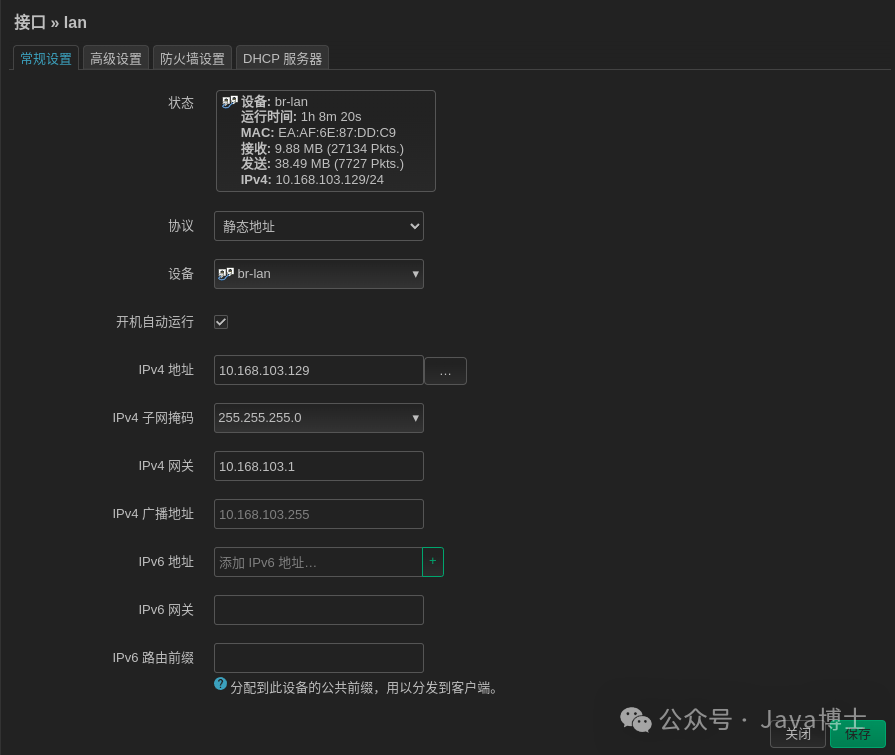Click the "..." button beside IPv4 地址
The image size is (895, 755).
[x=445, y=370]
